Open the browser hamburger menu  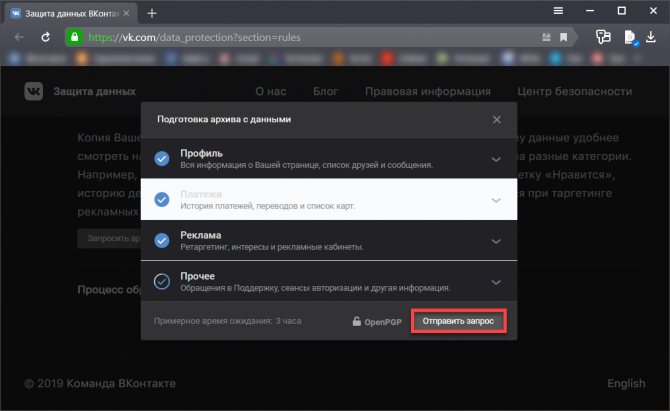click(x=558, y=11)
